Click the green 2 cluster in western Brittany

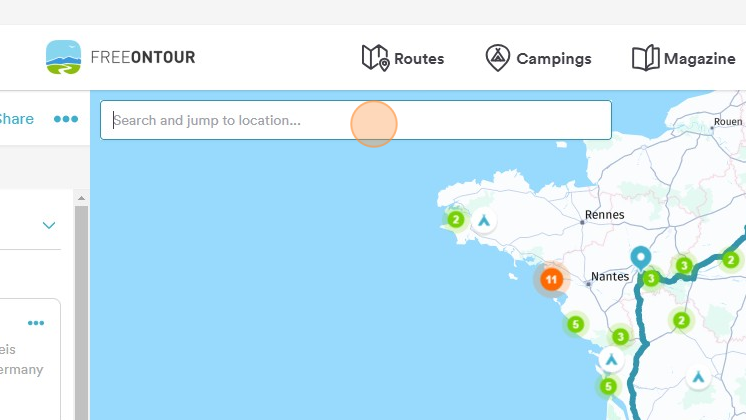click(x=455, y=219)
